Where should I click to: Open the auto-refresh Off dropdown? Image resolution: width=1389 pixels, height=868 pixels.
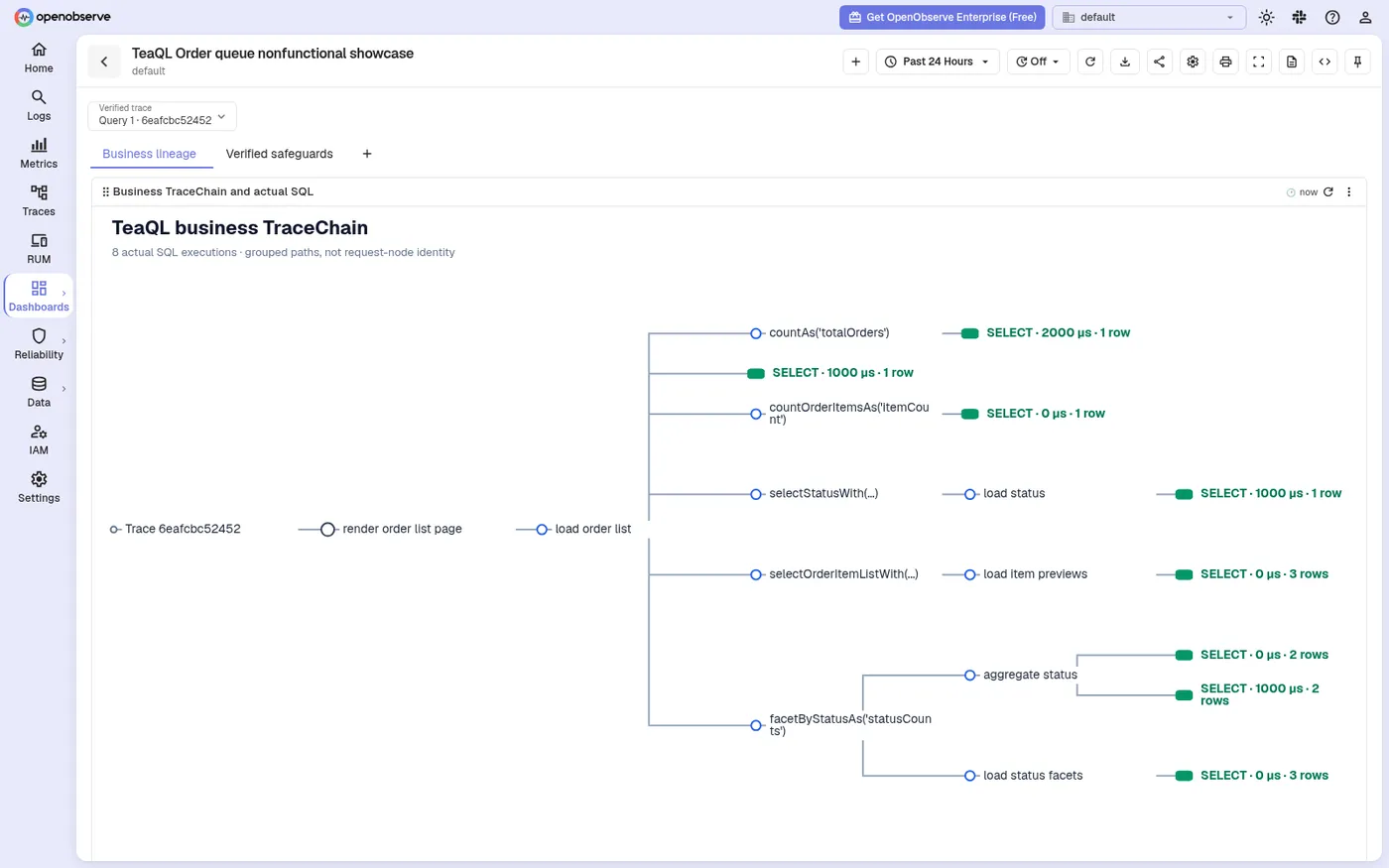1038,62
